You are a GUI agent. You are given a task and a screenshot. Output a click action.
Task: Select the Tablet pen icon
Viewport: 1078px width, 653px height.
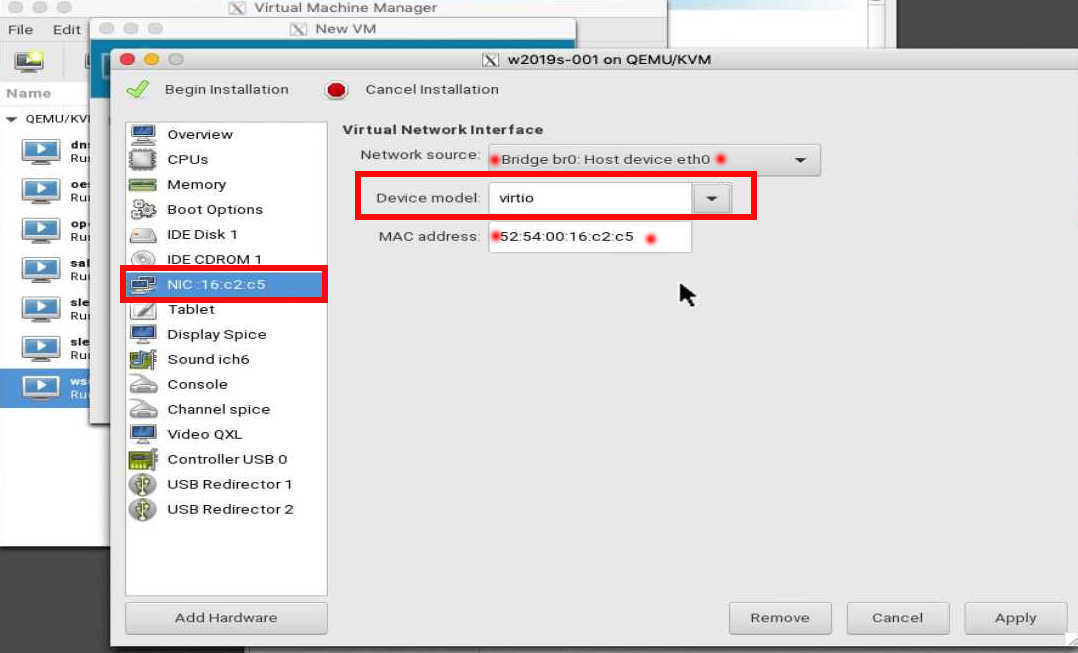(143, 309)
